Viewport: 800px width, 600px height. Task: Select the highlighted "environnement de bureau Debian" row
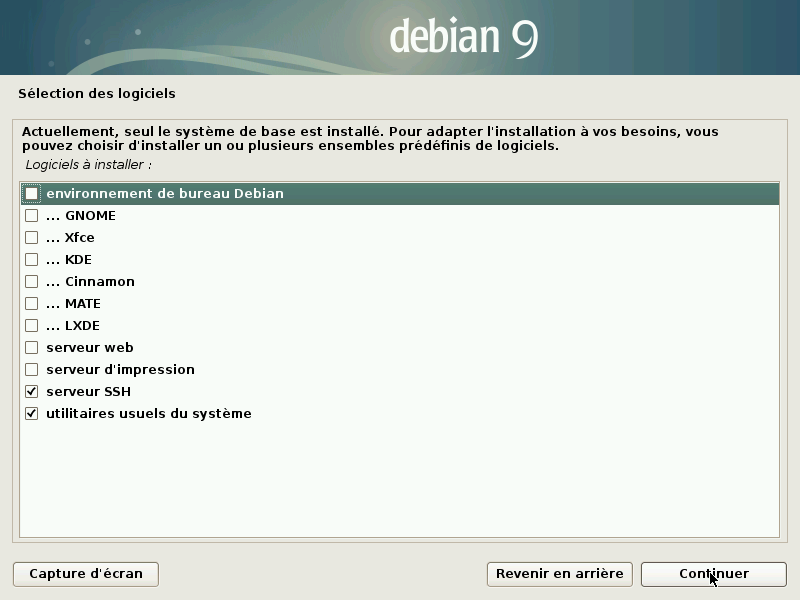click(200, 193)
